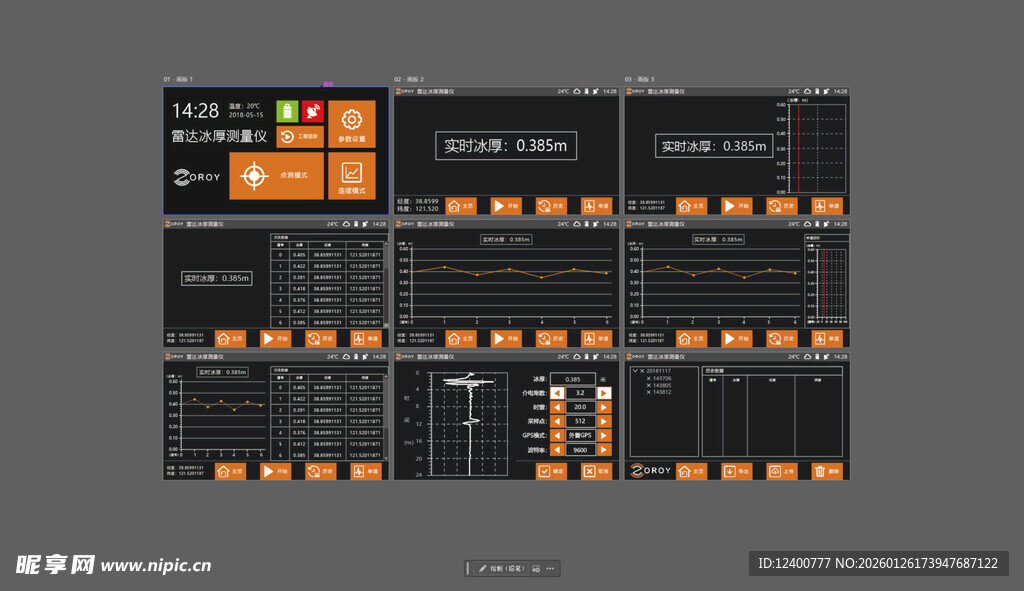Collapse the 20181117 tree node chevron
The width and height of the screenshot is (1024, 591).
pyautogui.click(x=637, y=370)
